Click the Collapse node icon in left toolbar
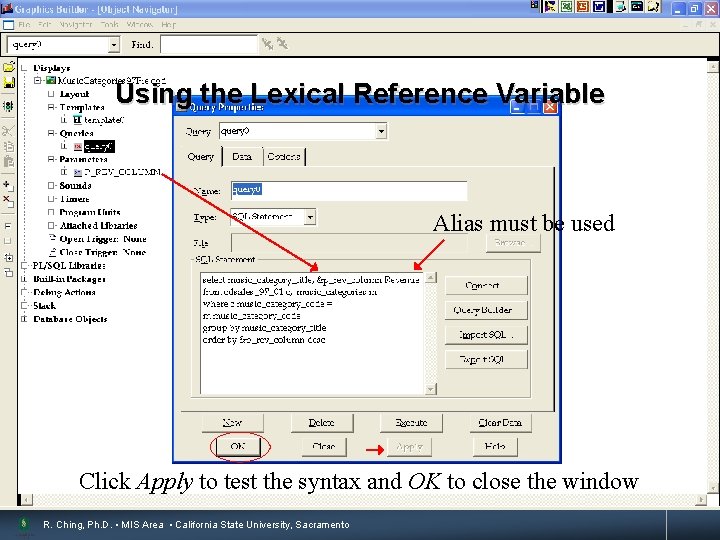 [x=8, y=241]
